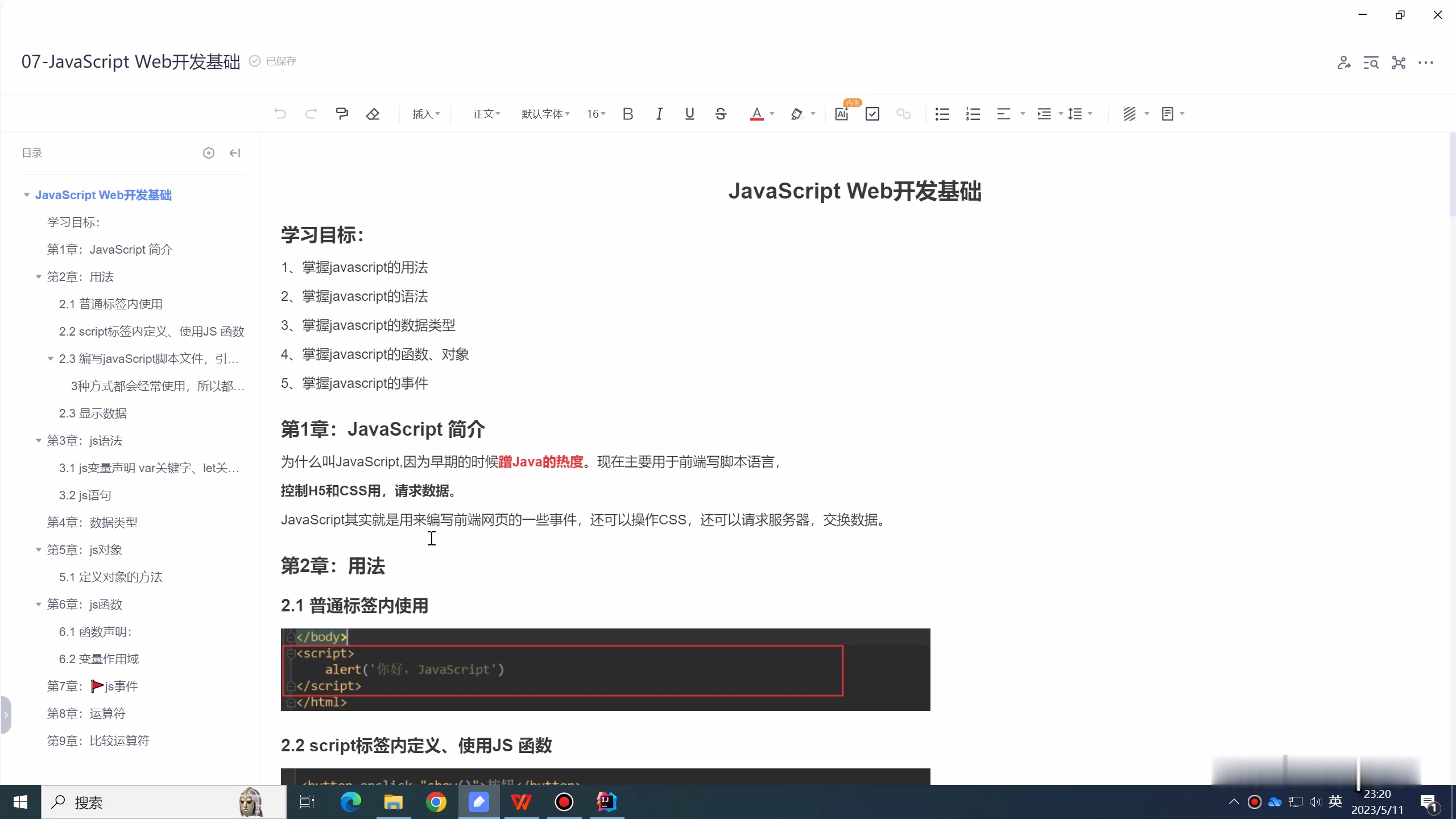Image resolution: width=1456 pixels, height=819 pixels.
Task: Launch Chrome from the taskbar
Action: (436, 802)
